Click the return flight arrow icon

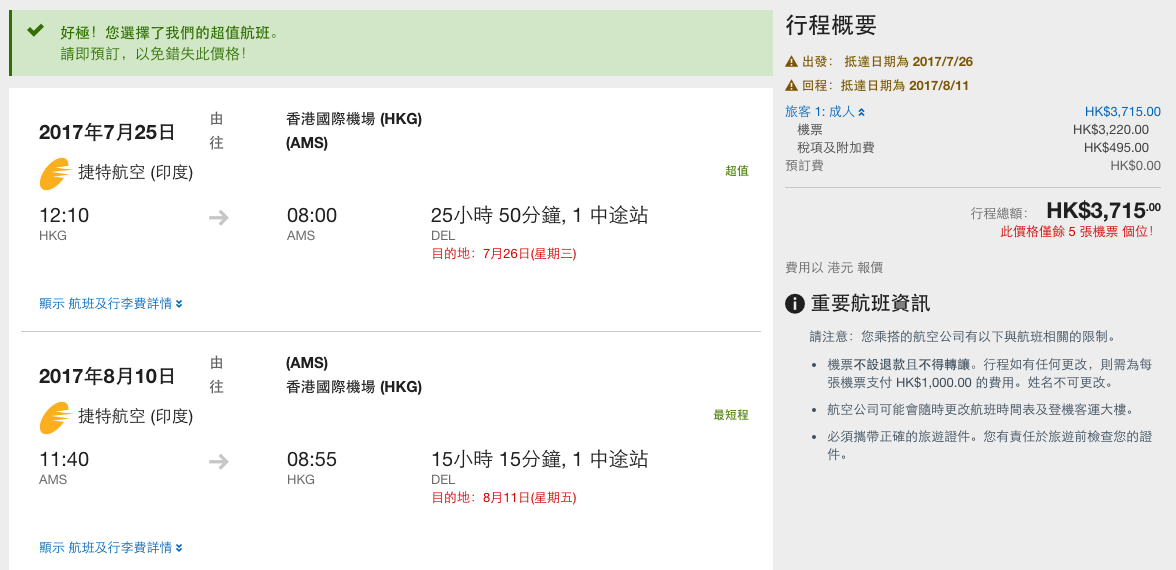pos(219,461)
